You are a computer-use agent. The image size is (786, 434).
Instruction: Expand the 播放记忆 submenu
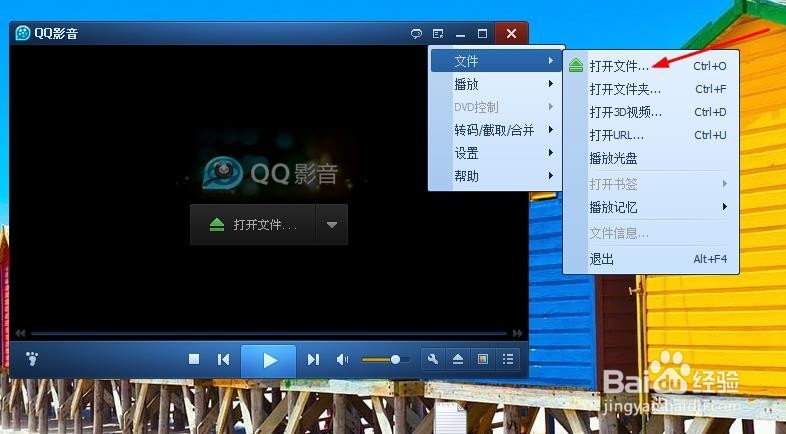pyautogui.click(x=651, y=207)
